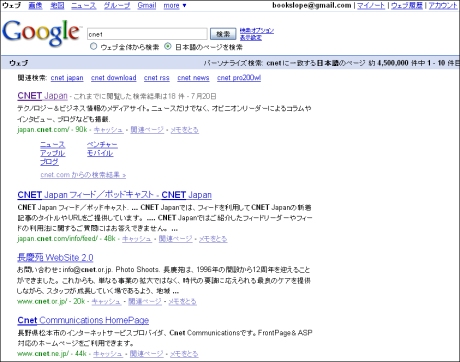Viewport: 460px width, 362px height.
Task: Open ブログ sitelink under CNET Japan
Action: tap(49, 162)
